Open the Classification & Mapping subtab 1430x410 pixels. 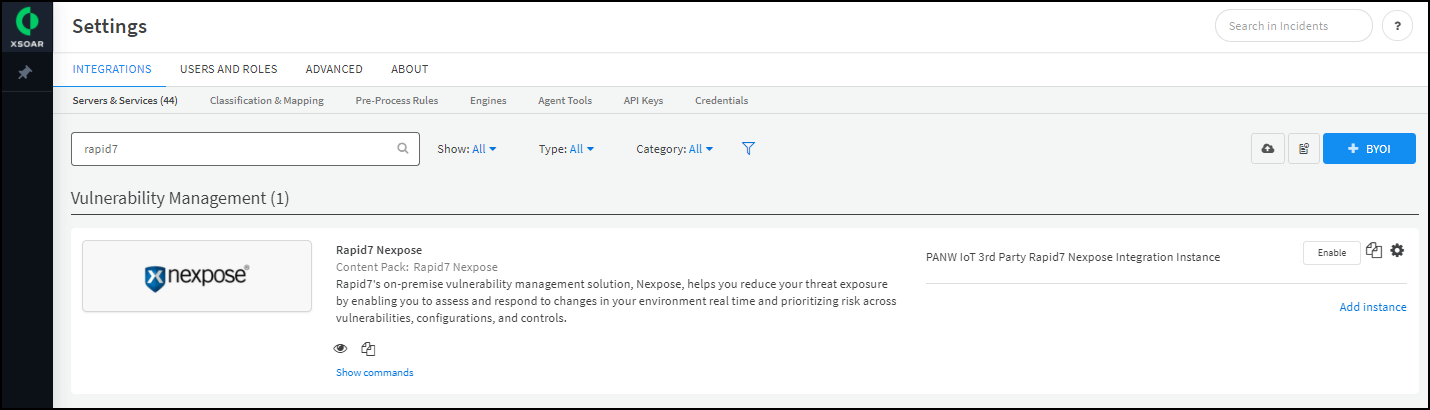pyautogui.click(x=266, y=100)
